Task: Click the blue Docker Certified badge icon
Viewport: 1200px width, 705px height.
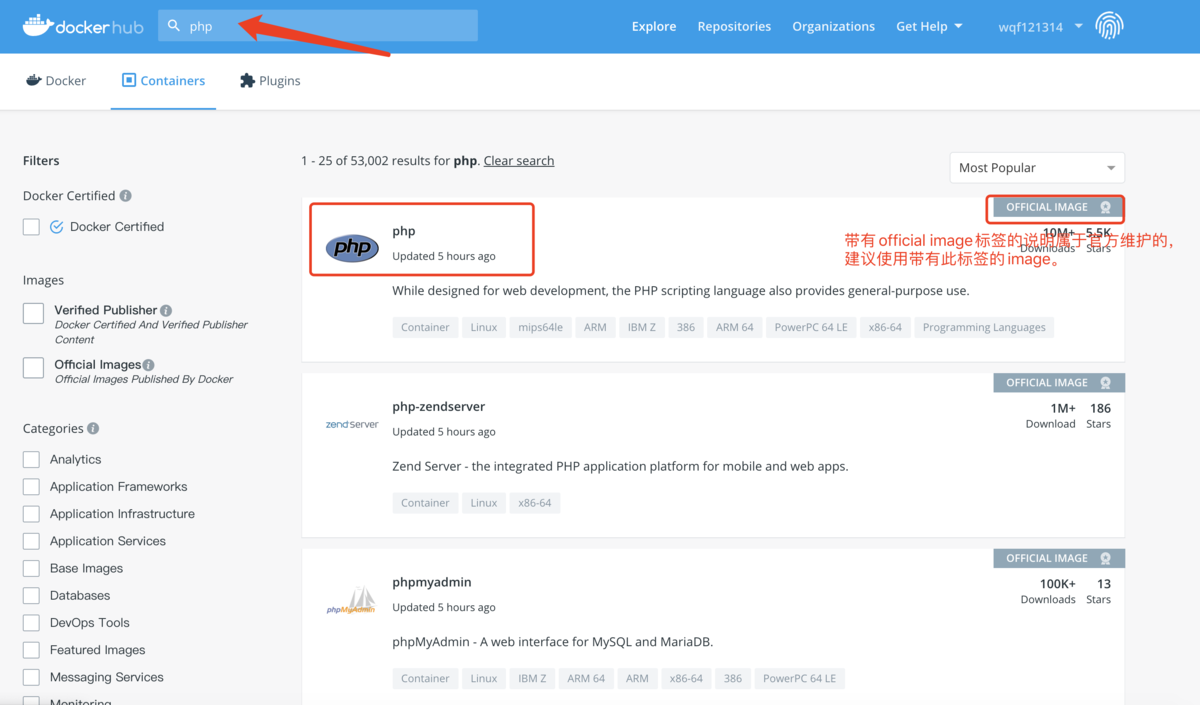Action: (x=56, y=227)
